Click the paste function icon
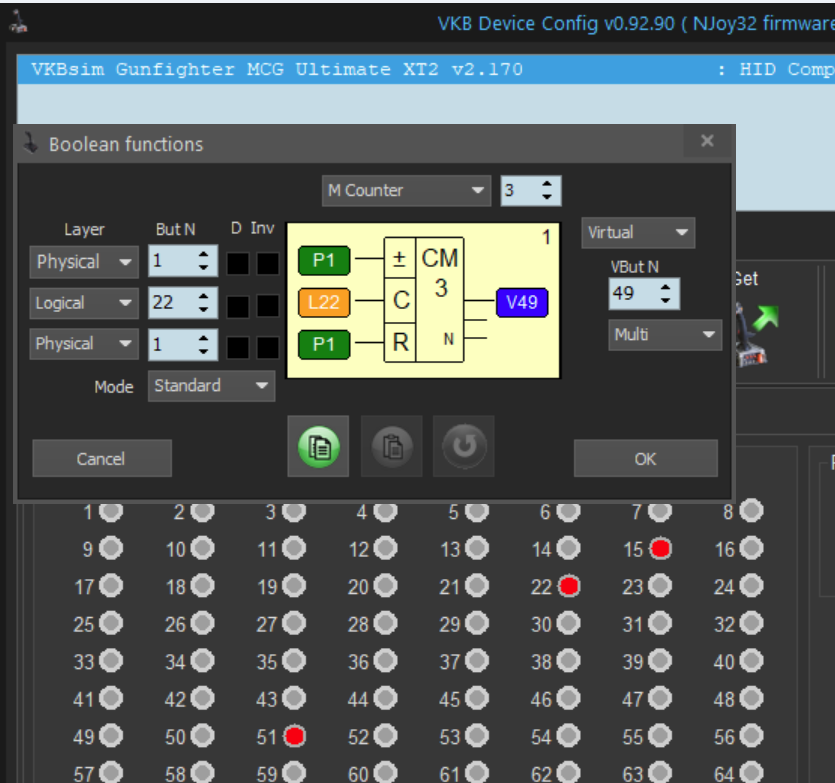This screenshot has width=835, height=783. [391, 446]
